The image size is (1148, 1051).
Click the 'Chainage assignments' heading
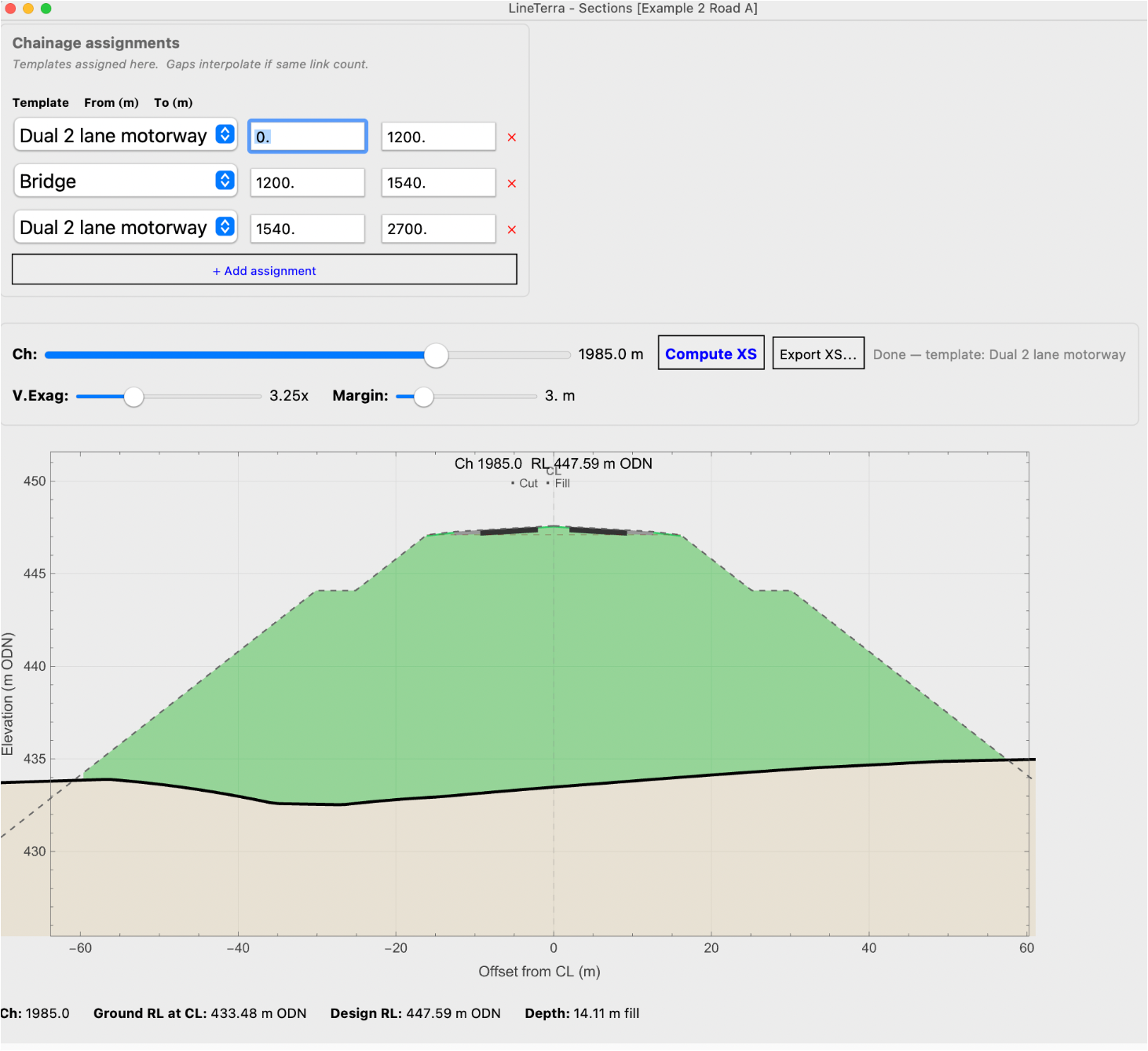(96, 43)
